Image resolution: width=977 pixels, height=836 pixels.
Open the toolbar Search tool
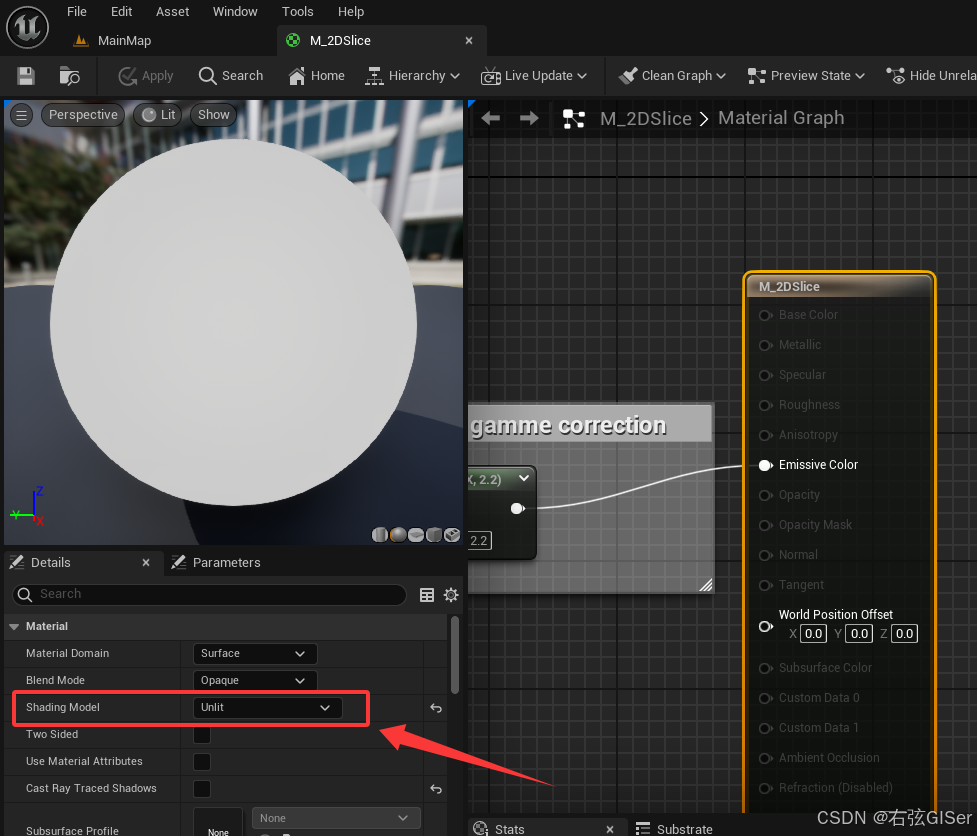231,76
